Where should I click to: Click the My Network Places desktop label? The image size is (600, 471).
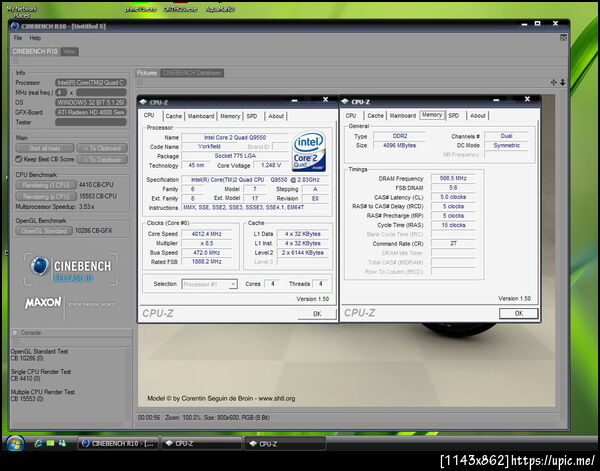click(21, 12)
